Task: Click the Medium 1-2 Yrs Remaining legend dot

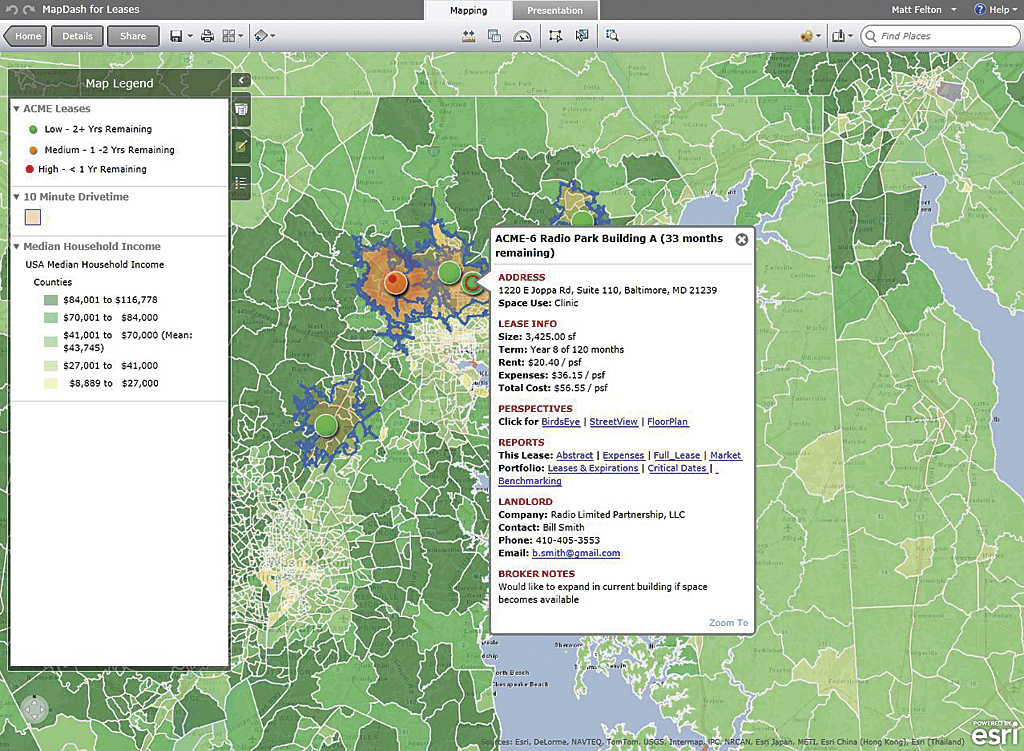Action: point(33,150)
